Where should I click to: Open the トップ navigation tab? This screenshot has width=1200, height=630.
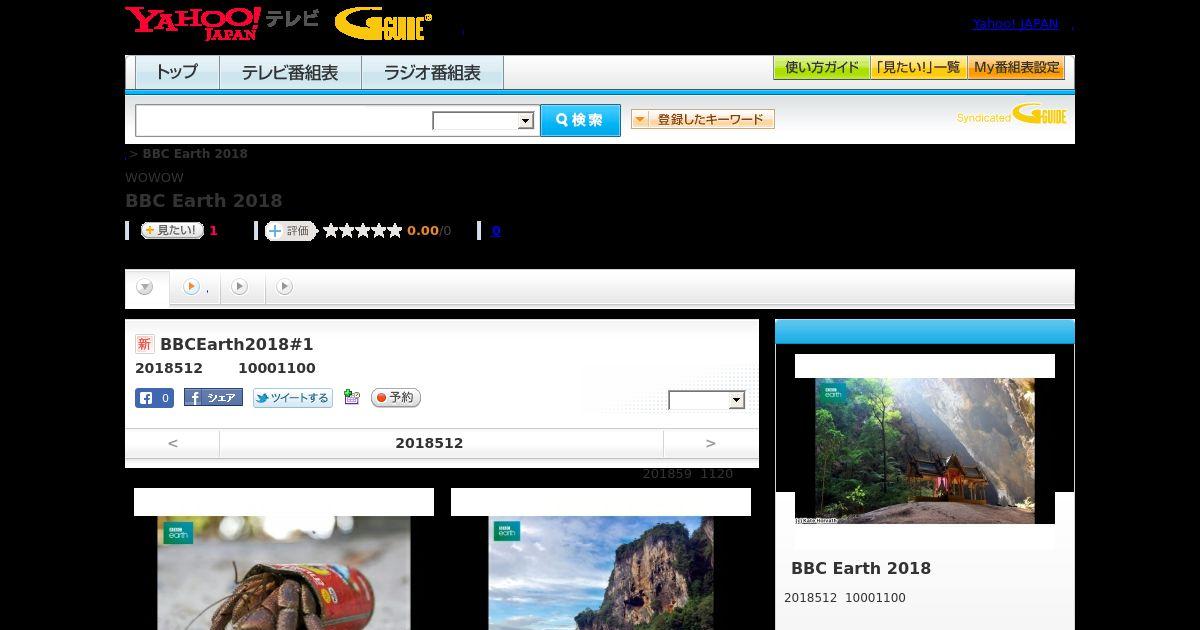177,73
